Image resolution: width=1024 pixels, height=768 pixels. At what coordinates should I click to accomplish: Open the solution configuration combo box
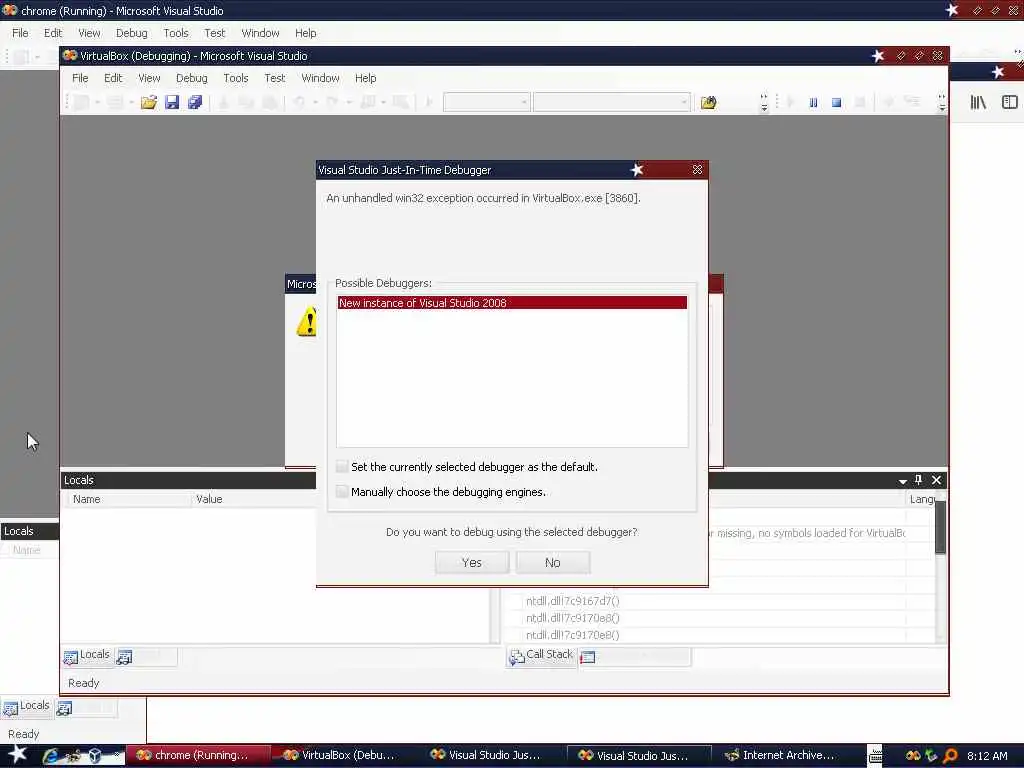(486, 102)
